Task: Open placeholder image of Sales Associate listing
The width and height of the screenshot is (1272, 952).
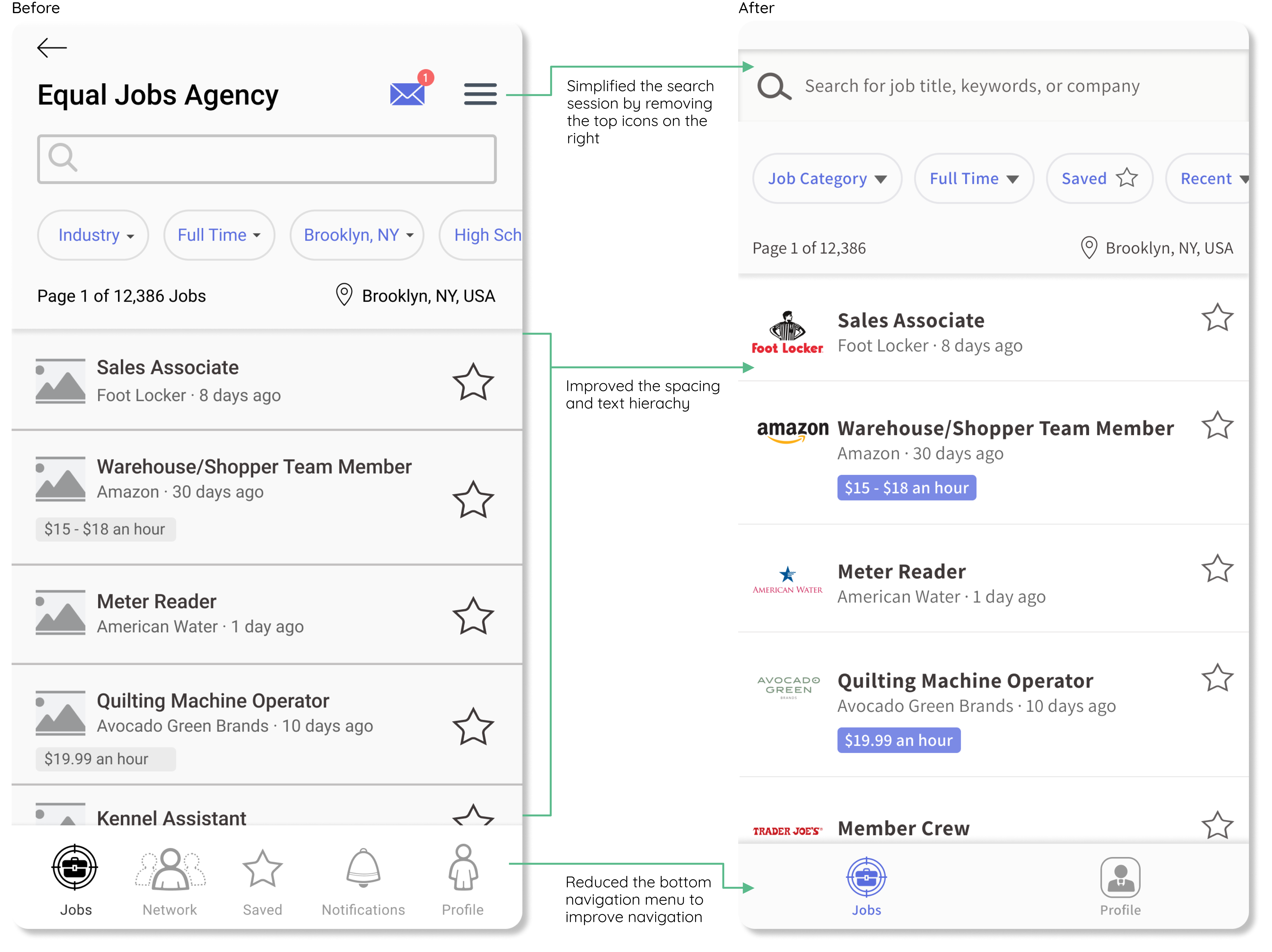Action: coord(60,381)
